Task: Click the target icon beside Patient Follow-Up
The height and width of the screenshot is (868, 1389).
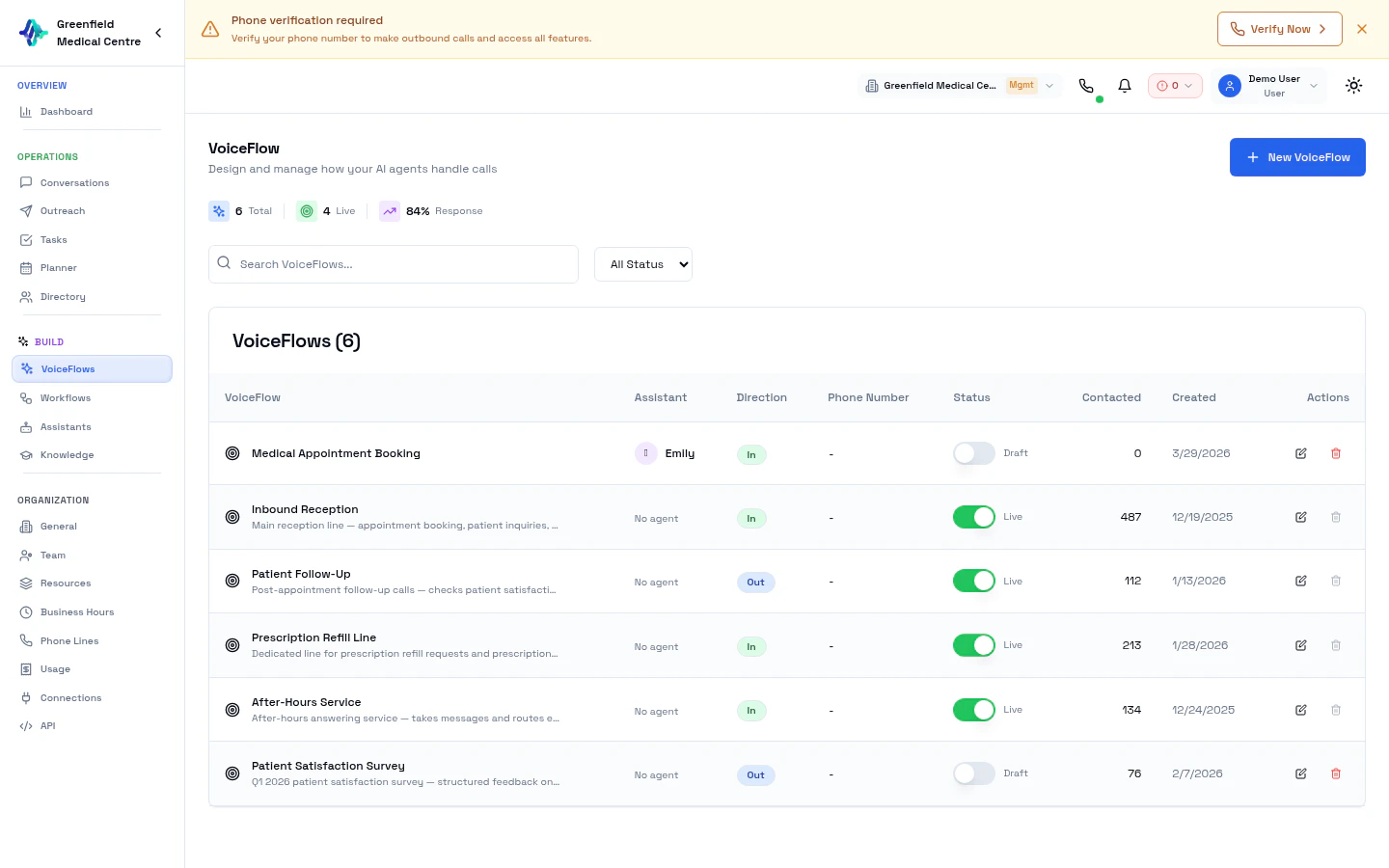Action: (232, 581)
